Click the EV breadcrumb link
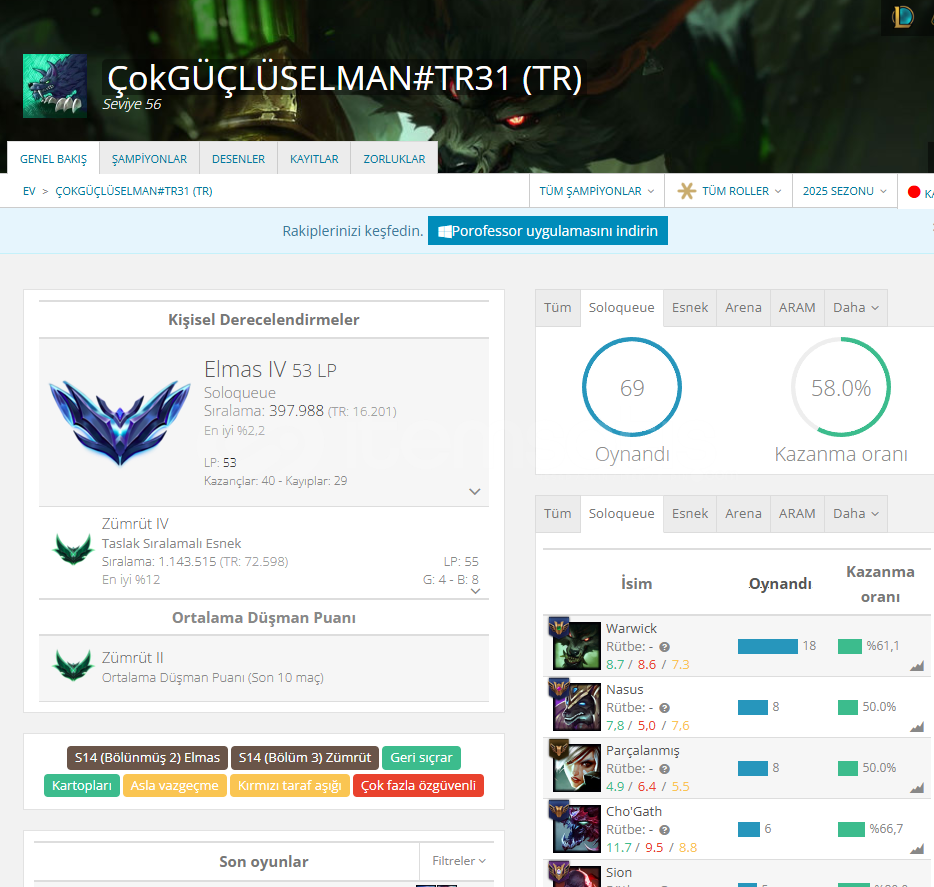 point(29,191)
